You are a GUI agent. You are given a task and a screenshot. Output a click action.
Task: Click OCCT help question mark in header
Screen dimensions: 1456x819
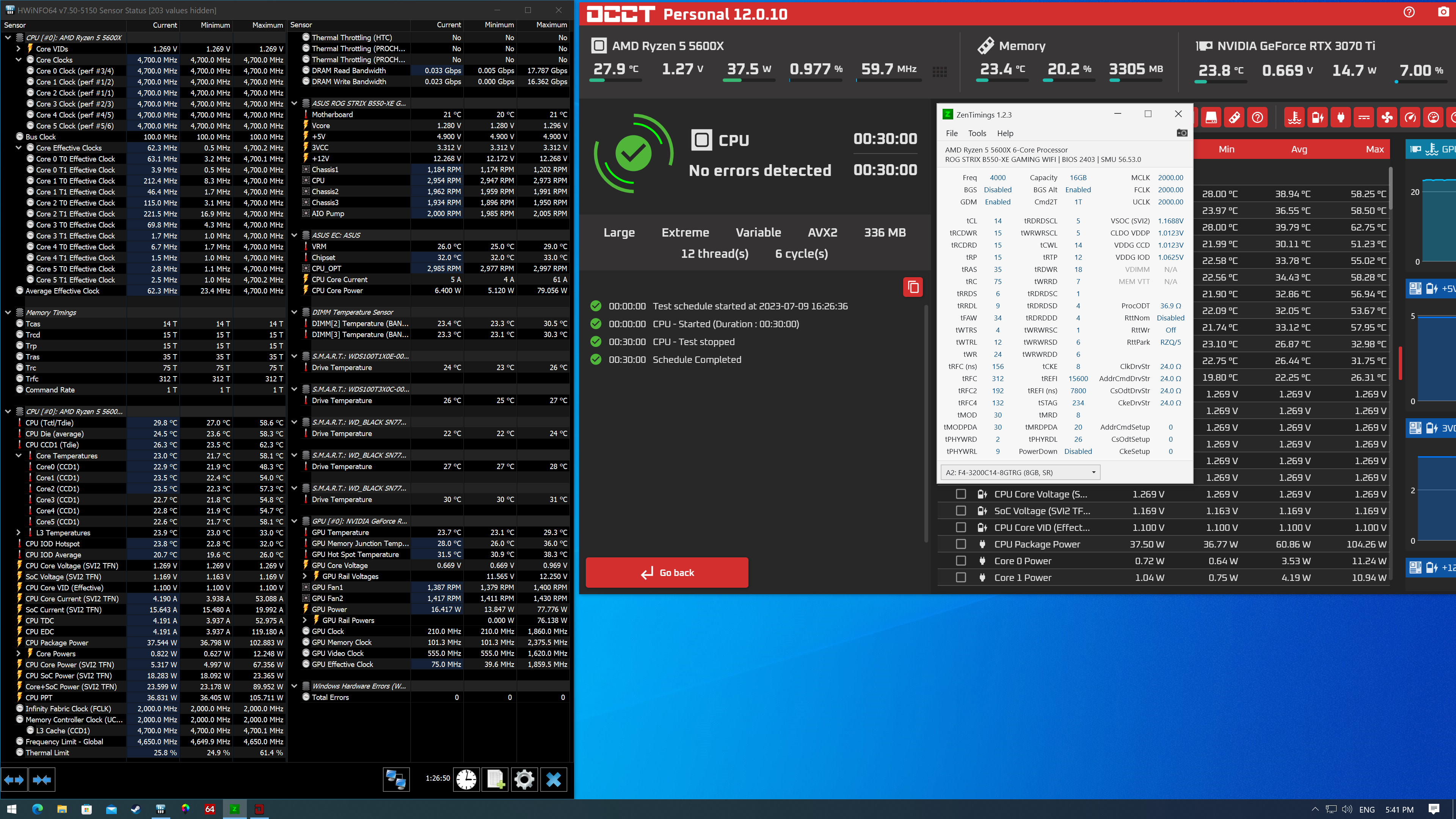coord(1409,12)
